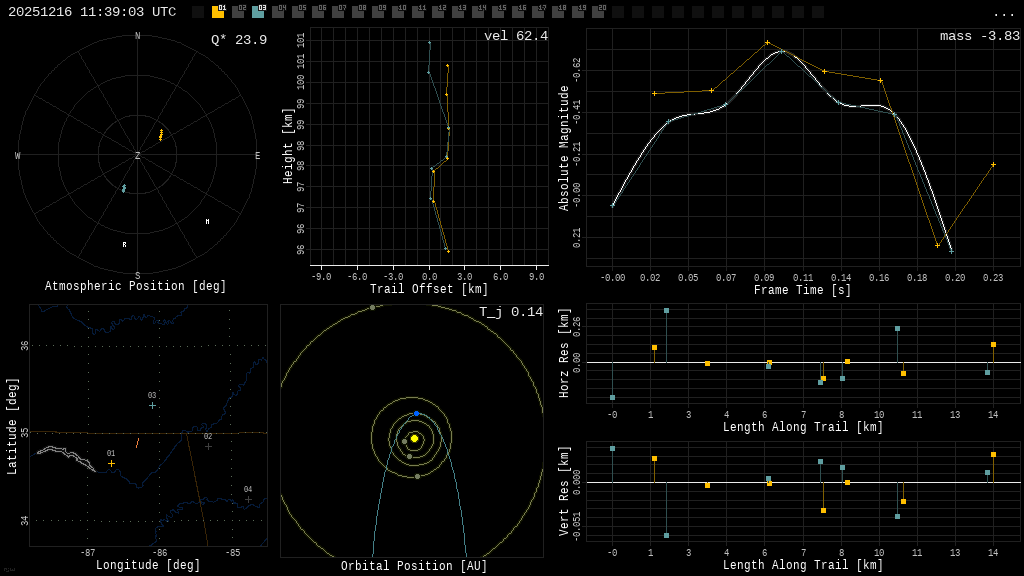Click the vel 62.4 readout
Screen dimensions: 1024x576
pos(515,37)
